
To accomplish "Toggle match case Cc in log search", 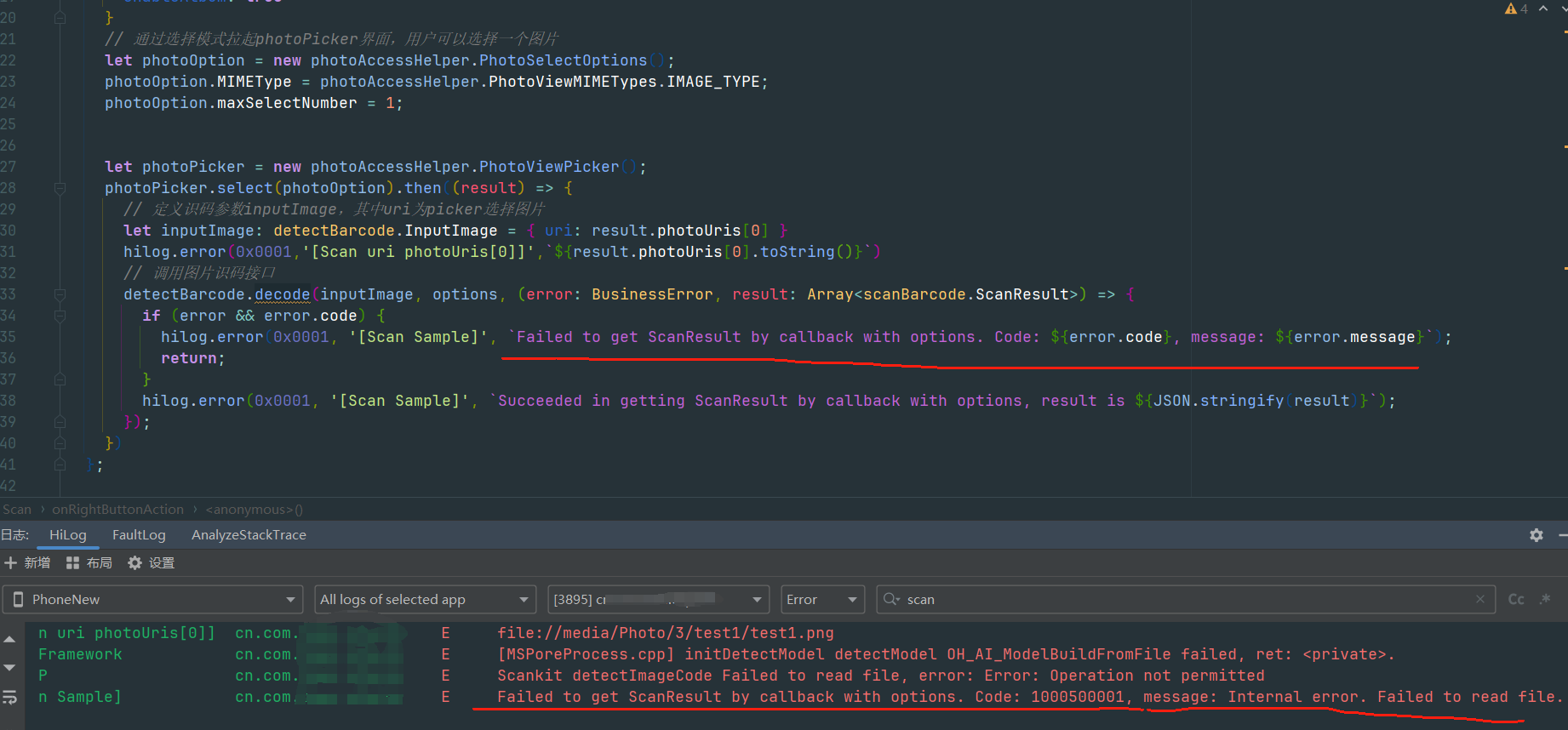I will click(x=1516, y=599).
